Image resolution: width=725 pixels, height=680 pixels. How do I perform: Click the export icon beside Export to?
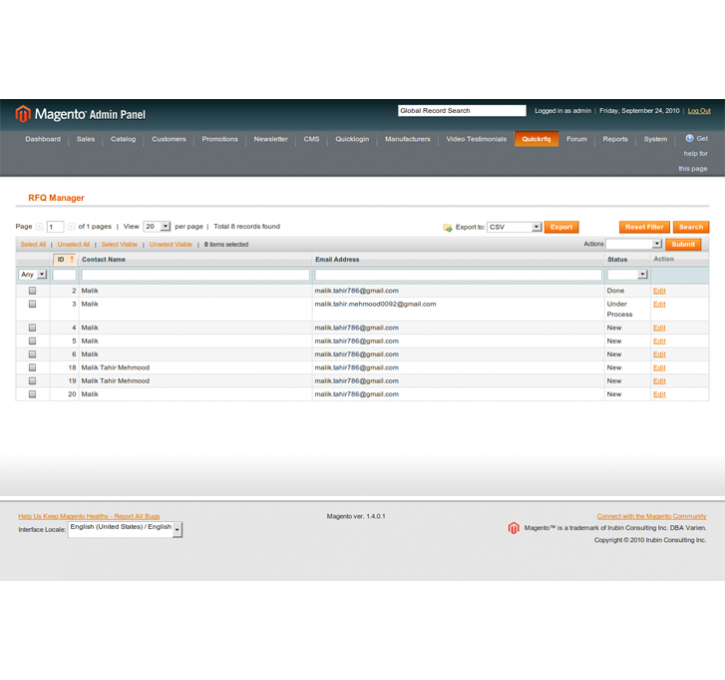click(x=448, y=227)
